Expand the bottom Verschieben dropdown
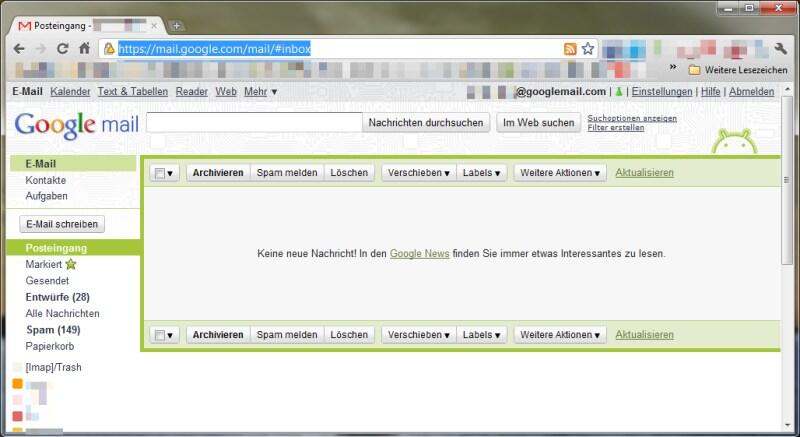 coord(418,335)
